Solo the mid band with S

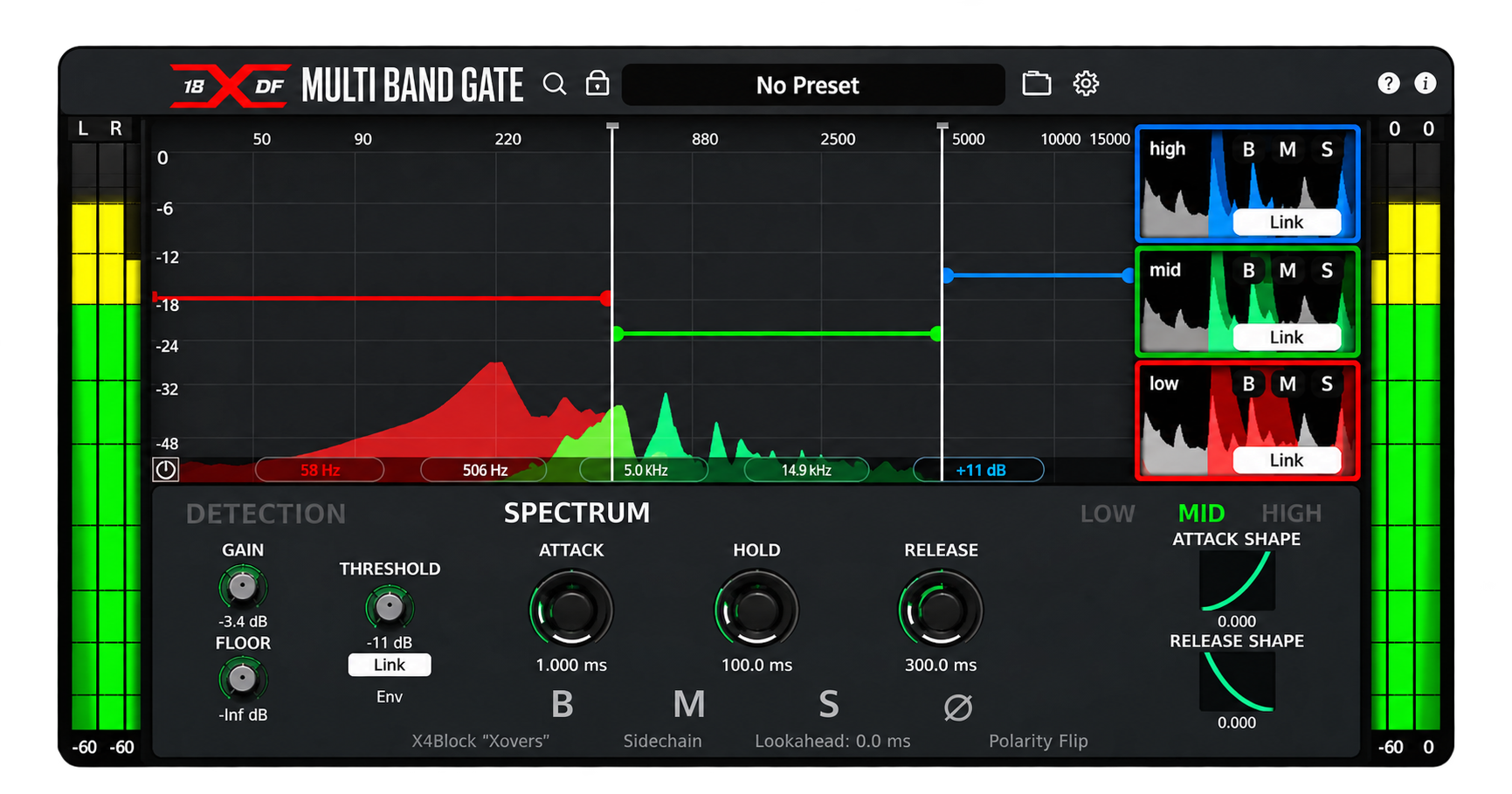click(x=1327, y=271)
